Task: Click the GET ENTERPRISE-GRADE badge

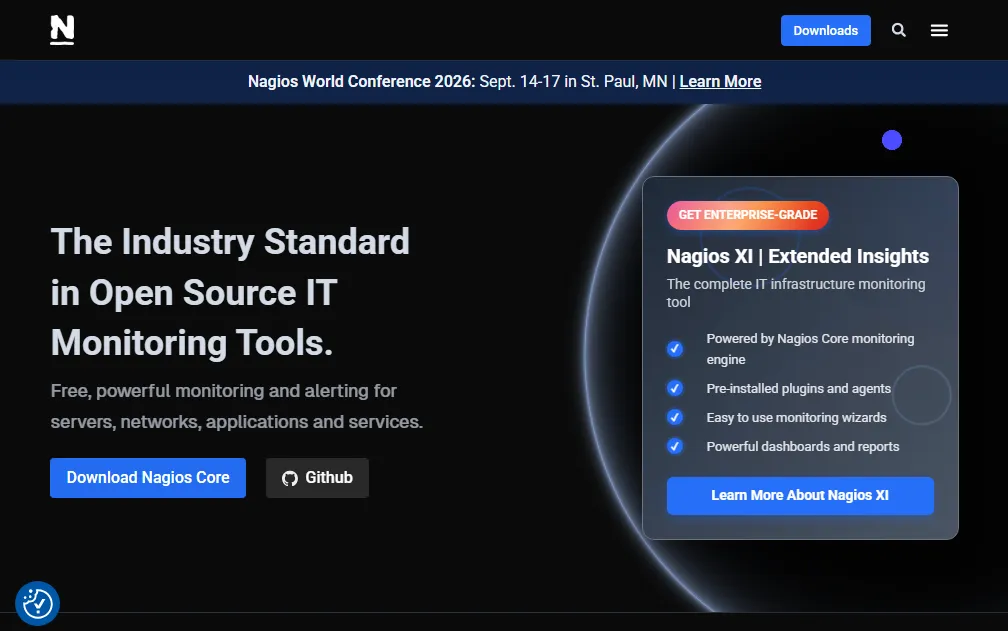Action: point(748,215)
